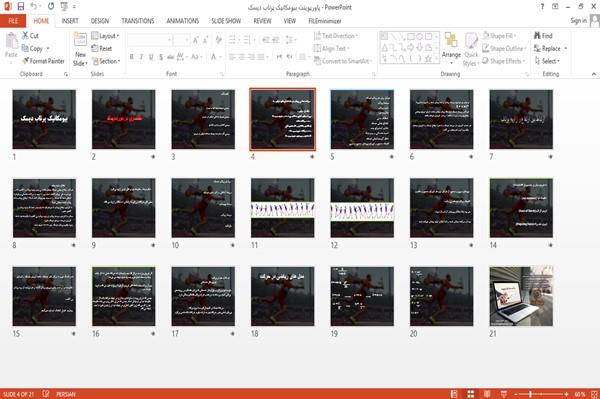600x399 pixels.
Task: Expand the Select dropdown in Editing
Action: point(547,61)
